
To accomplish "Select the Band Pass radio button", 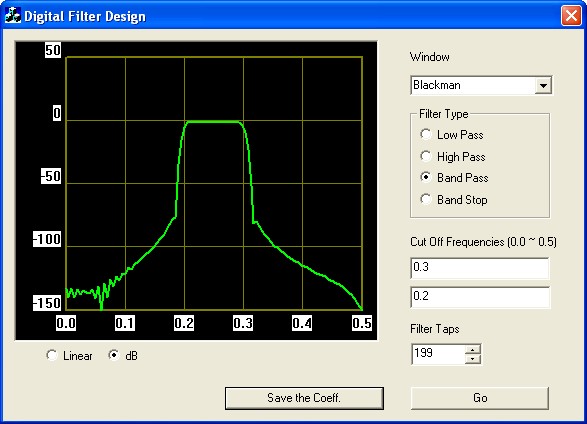I will [x=426, y=177].
